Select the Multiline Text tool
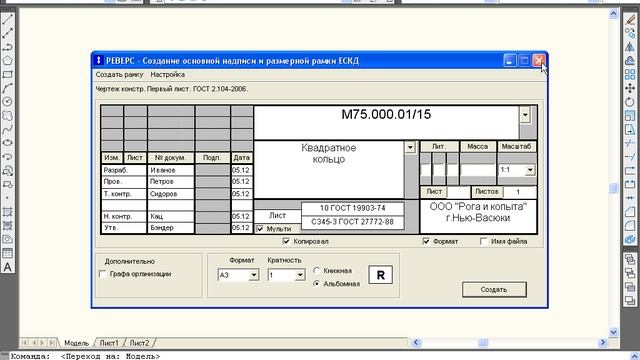 point(7,267)
